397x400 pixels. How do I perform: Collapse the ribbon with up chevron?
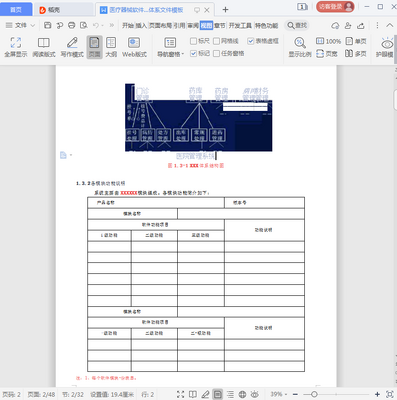[390, 25]
